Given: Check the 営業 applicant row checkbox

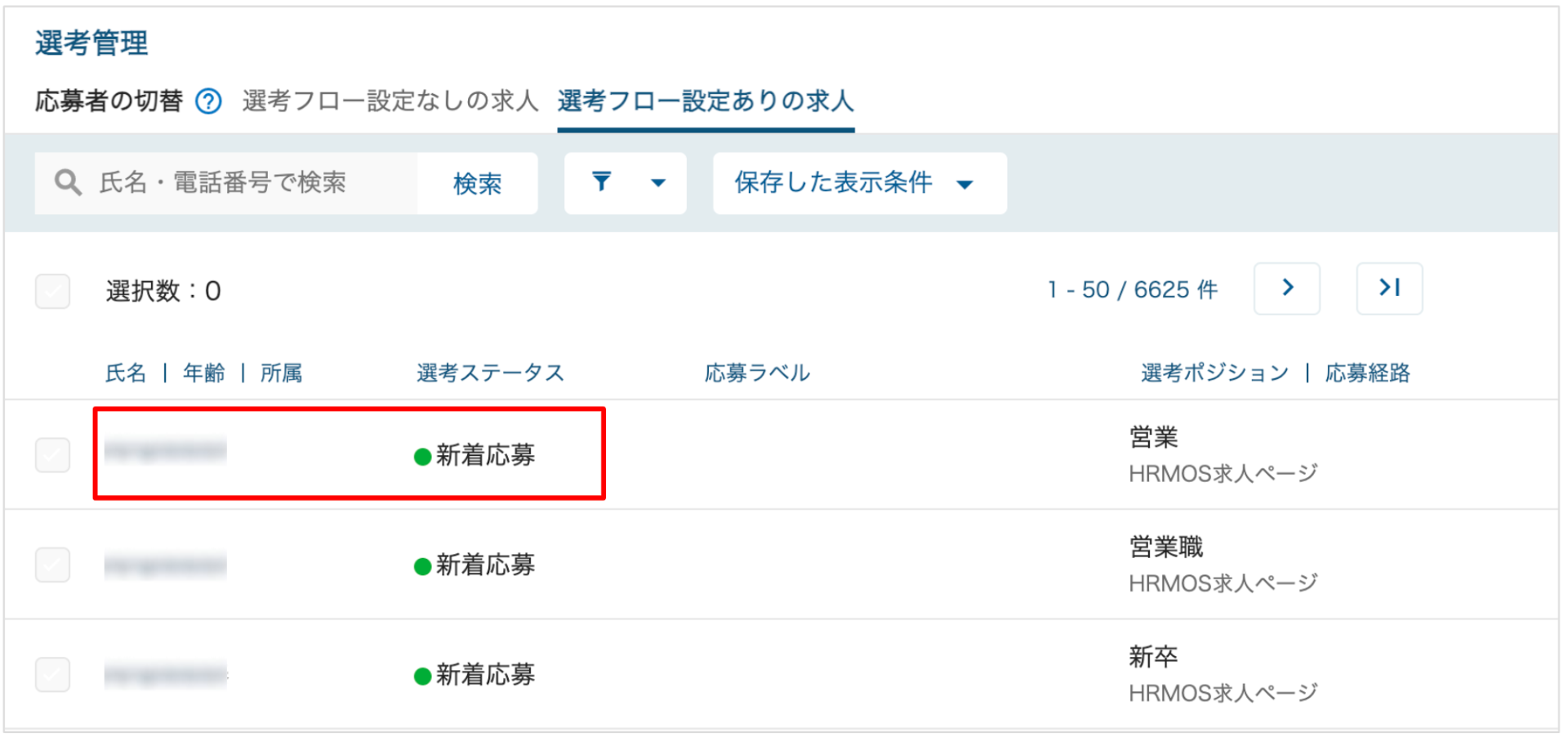Looking at the screenshot, I should 52,454.
